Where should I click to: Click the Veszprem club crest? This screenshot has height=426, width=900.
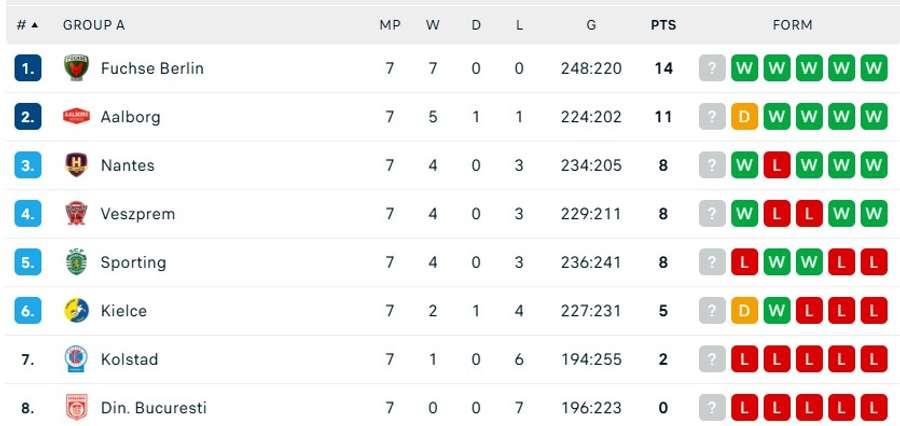coord(77,214)
